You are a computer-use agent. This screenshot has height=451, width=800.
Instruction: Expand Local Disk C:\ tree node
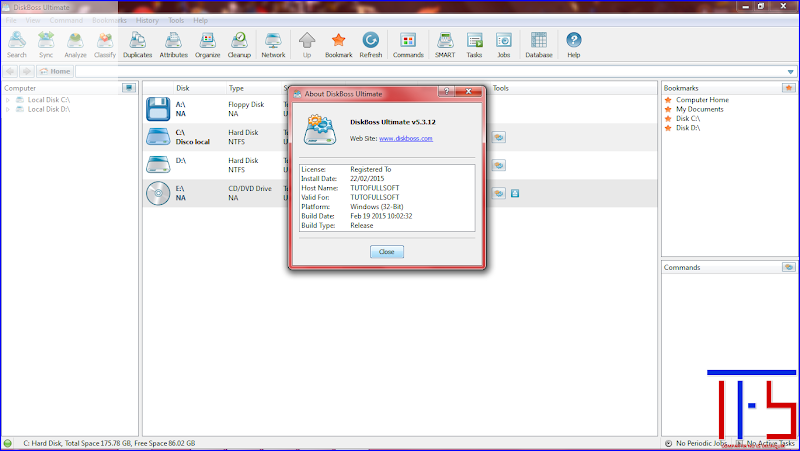8,100
